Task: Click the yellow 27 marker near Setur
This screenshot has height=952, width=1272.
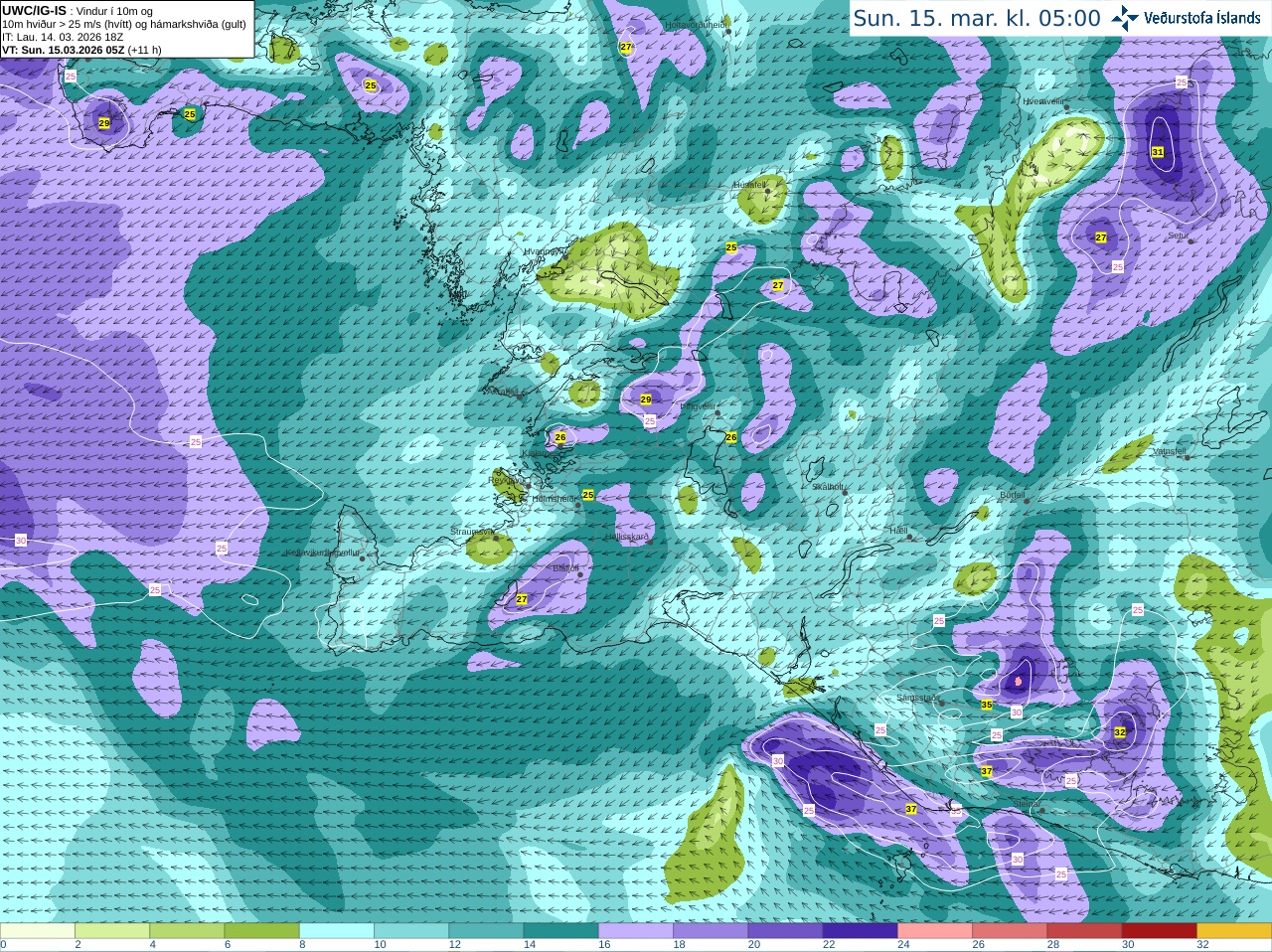Action: (1101, 238)
